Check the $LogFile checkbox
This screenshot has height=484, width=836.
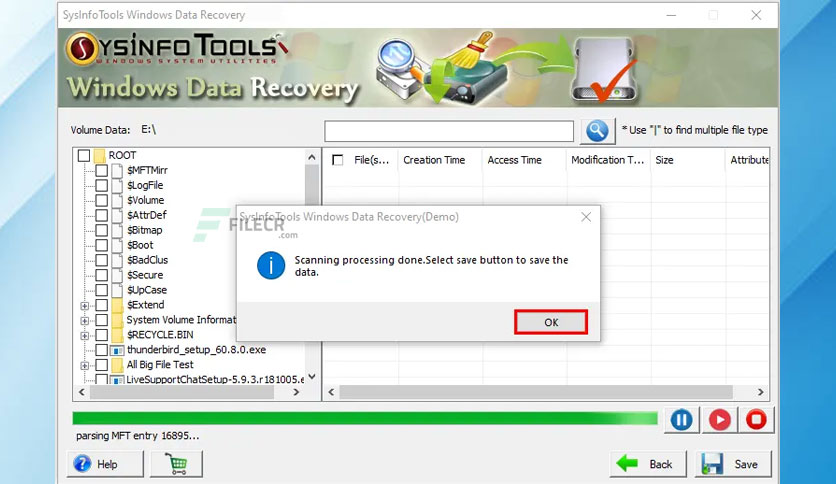pos(101,185)
